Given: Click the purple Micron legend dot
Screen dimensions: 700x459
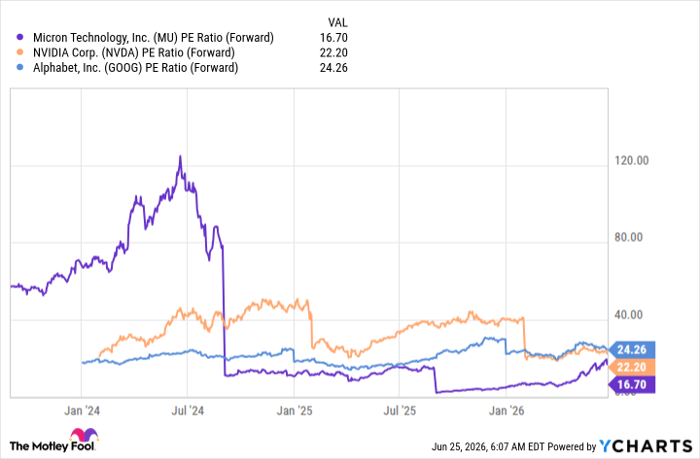Looking at the screenshot, I should [x=20, y=38].
